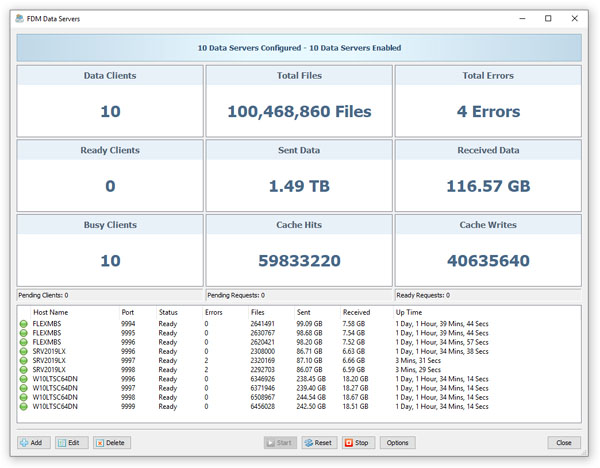Click the Received Data 116.57 GB value
Viewport: 600px width, 468px height.
pyautogui.click(x=488, y=186)
